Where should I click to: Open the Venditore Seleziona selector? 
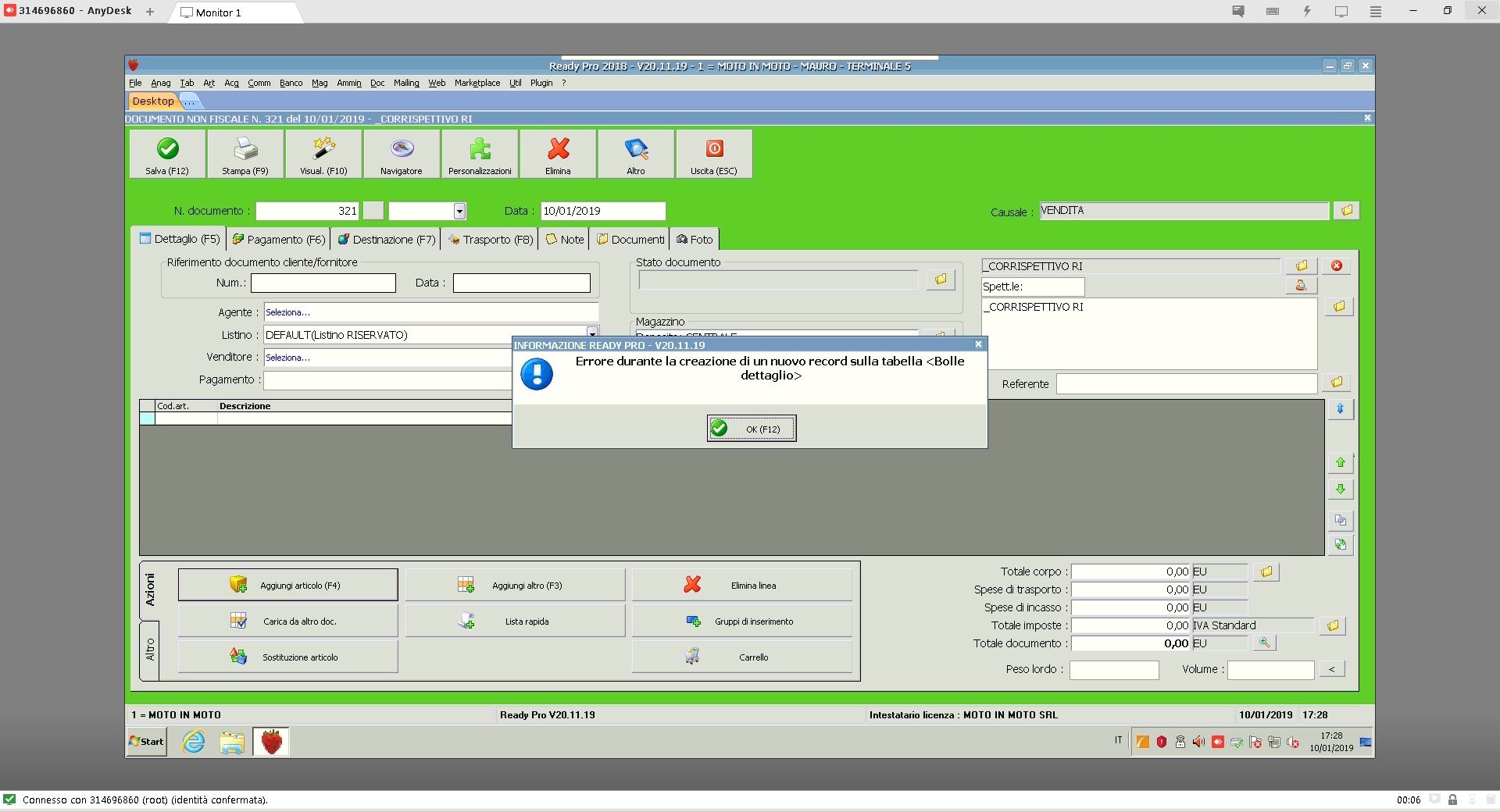(387, 358)
